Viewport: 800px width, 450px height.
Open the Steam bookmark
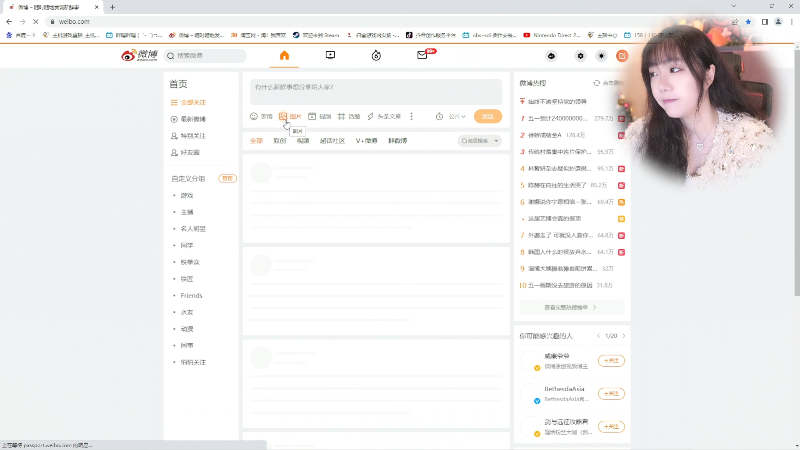pos(316,35)
